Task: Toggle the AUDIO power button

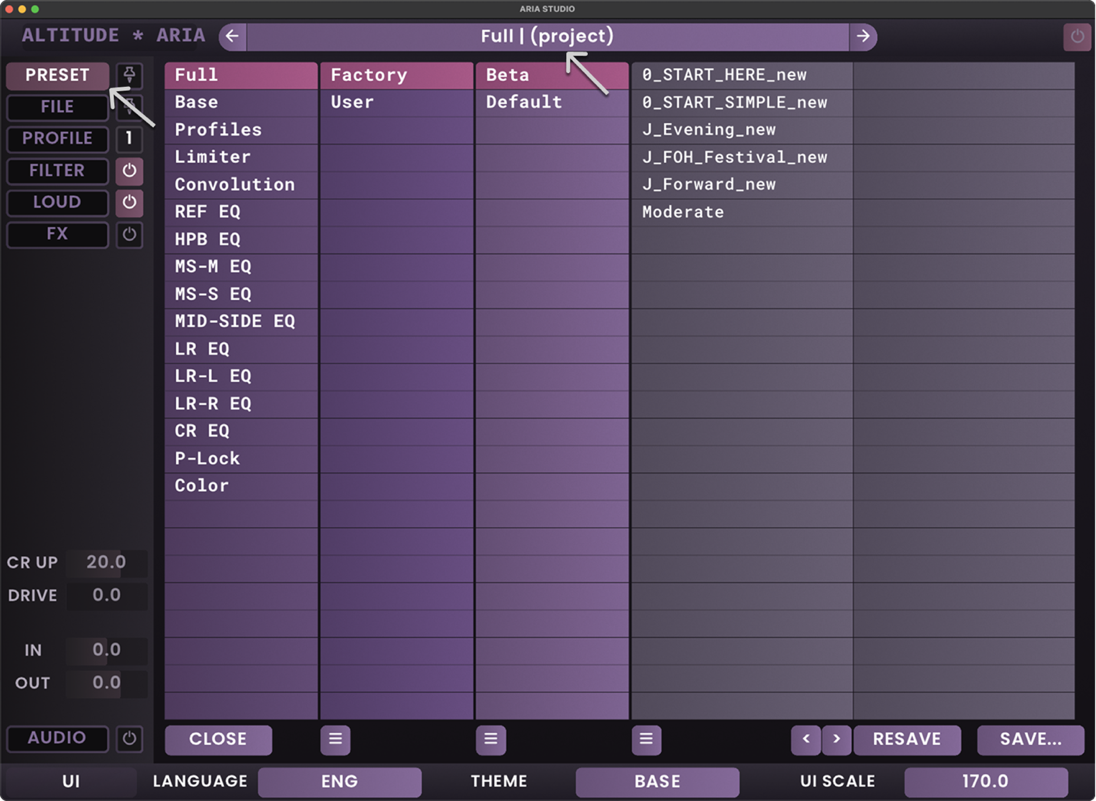Action: [129, 739]
